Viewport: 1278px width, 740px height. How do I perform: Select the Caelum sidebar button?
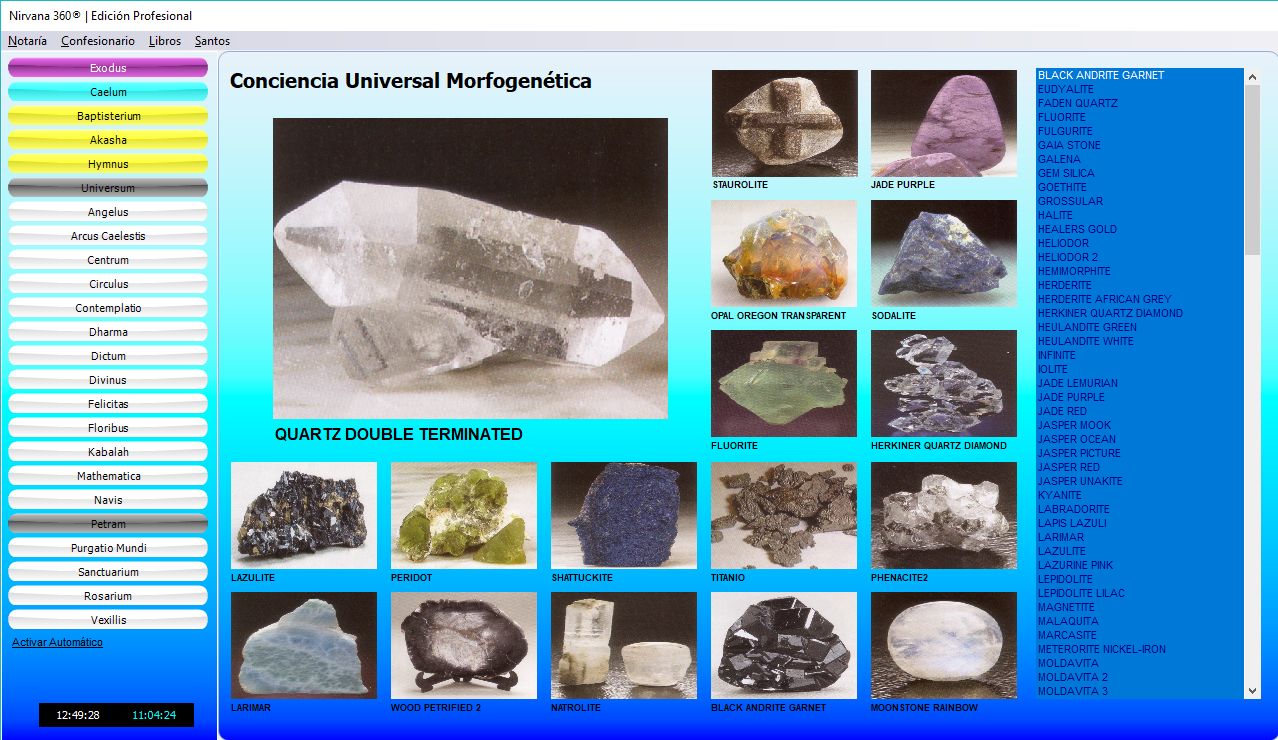pyautogui.click(x=108, y=92)
